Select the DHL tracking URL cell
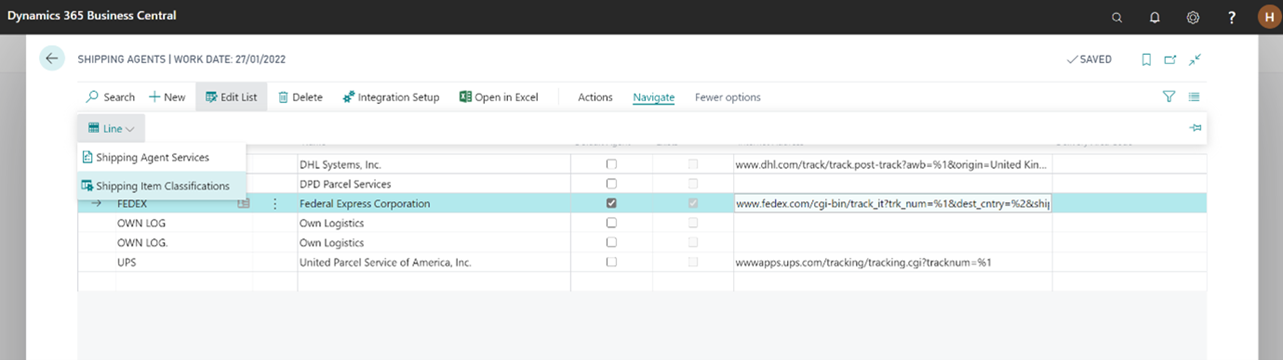Viewport: 1283px width, 360px height. click(892, 164)
